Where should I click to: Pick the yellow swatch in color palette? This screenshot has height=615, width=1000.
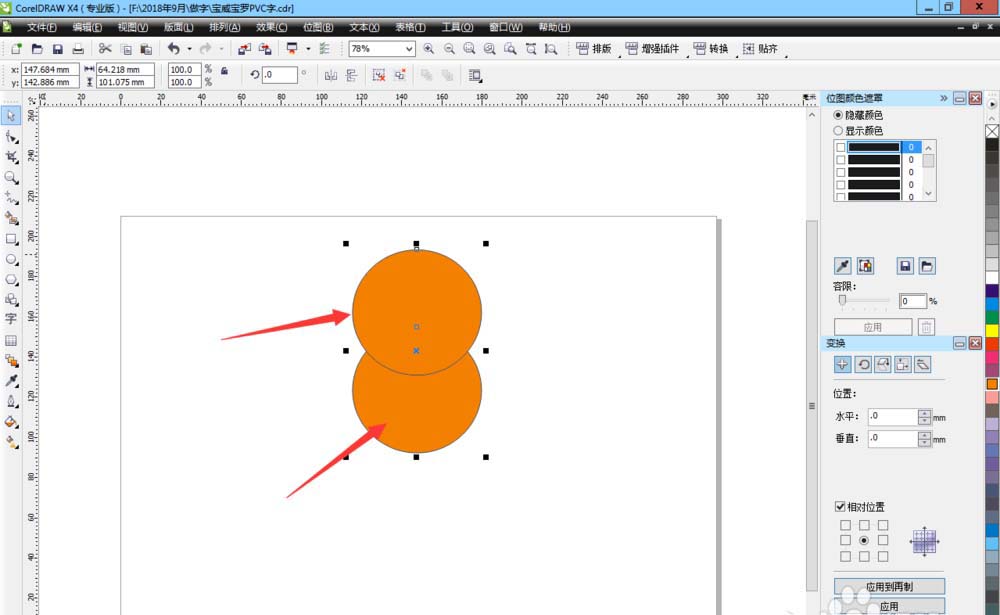(x=992, y=330)
